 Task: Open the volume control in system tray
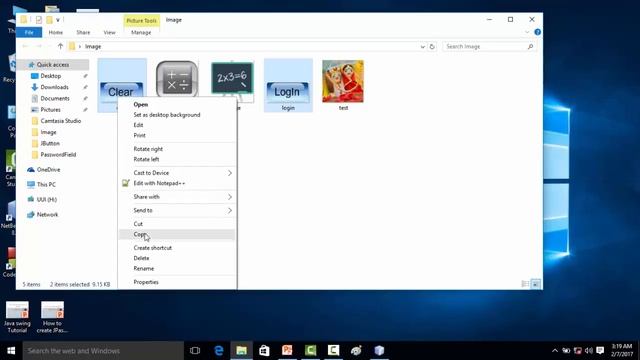pos(589,351)
